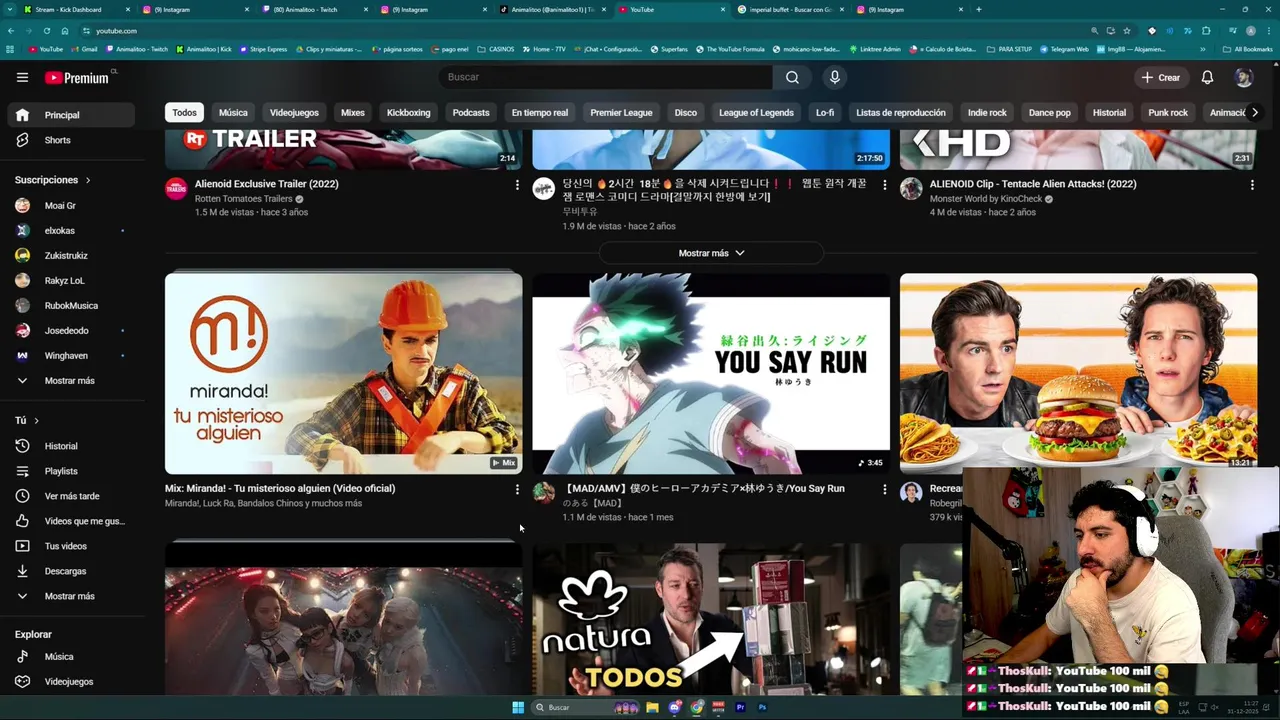Focus the Buscar search field
The image size is (1280, 720).
(x=605, y=77)
